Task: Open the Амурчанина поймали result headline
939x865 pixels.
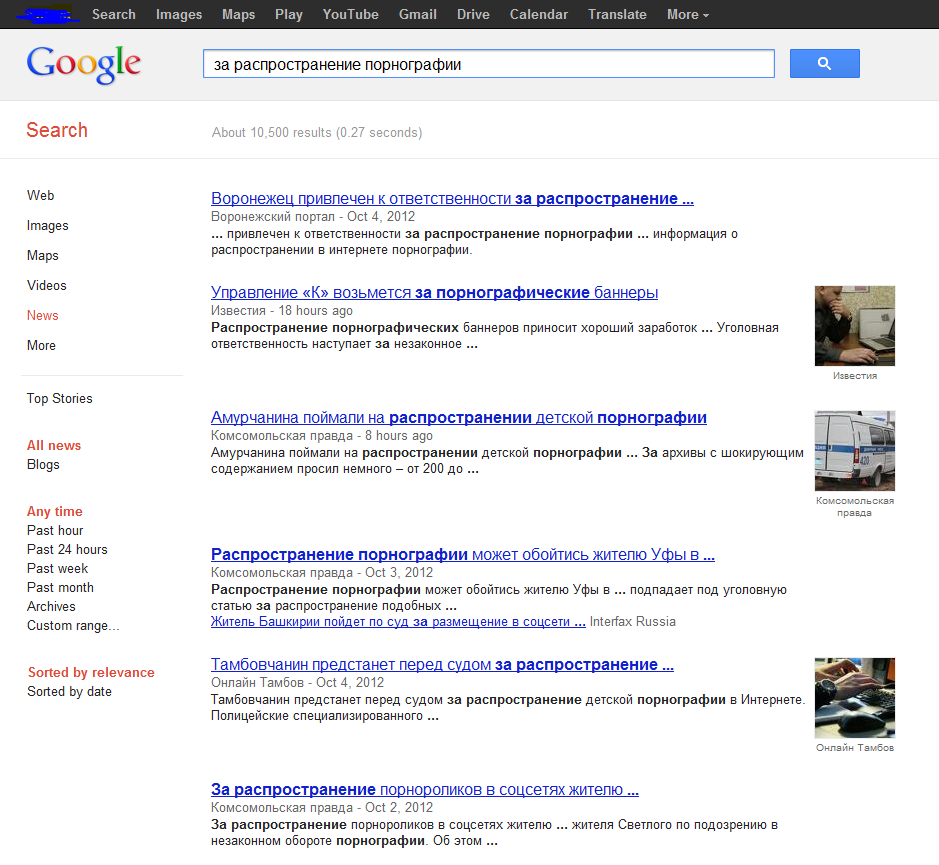Action: tap(459, 418)
